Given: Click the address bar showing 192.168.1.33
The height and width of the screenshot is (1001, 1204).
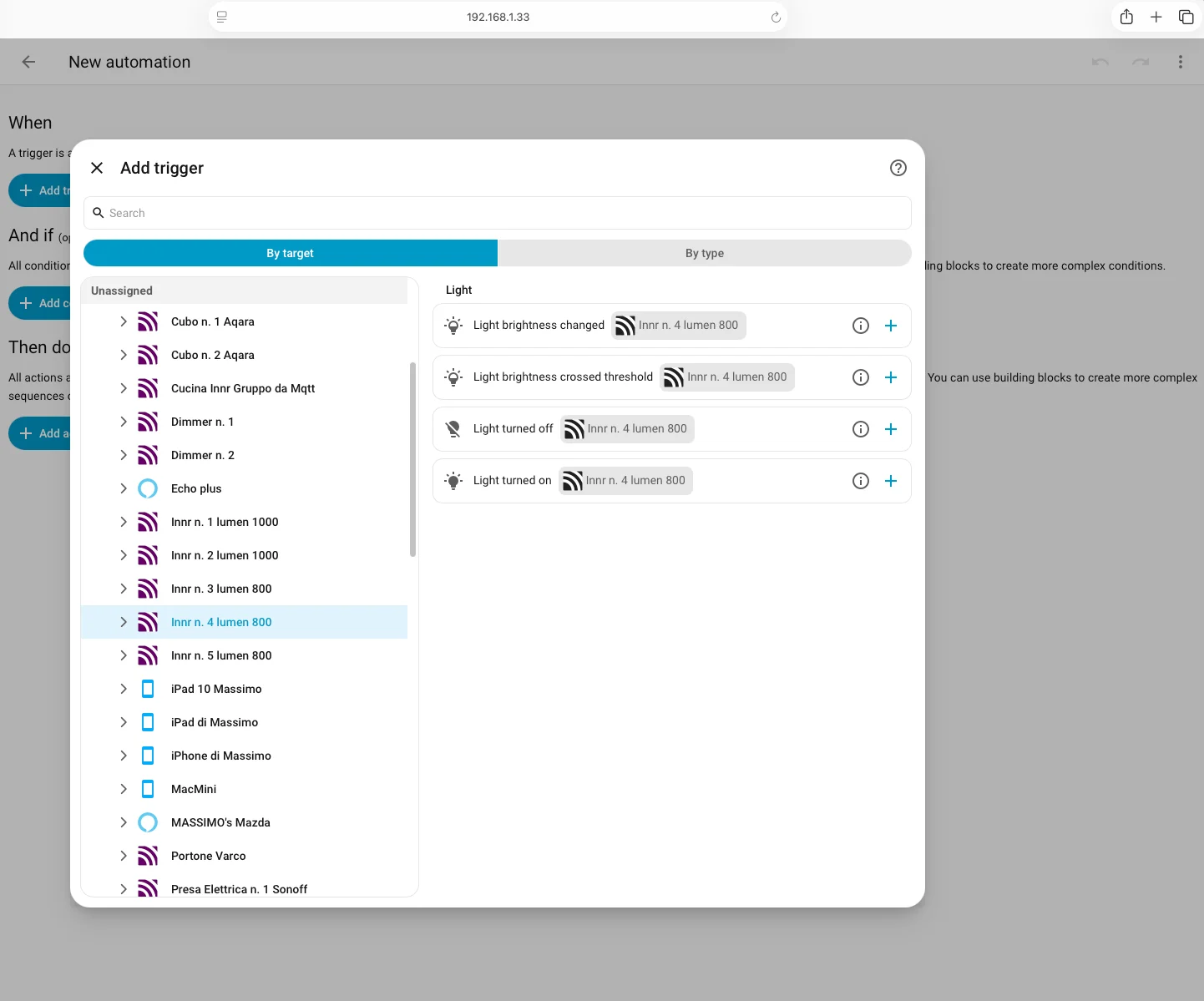Looking at the screenshot, I should tap(498, 17).
